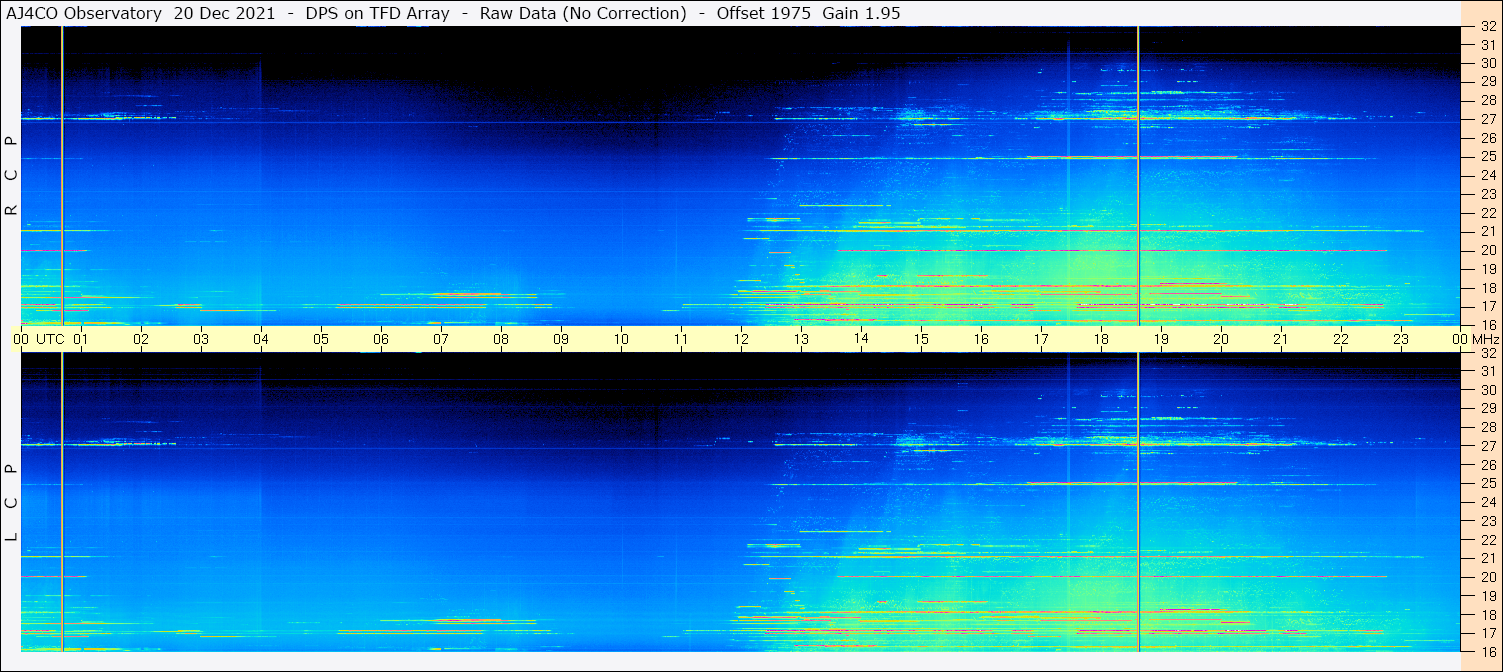Viewport: 1503px width, 672px height.
Task: Select the 01 hour tick label
Action: [81, 339]
